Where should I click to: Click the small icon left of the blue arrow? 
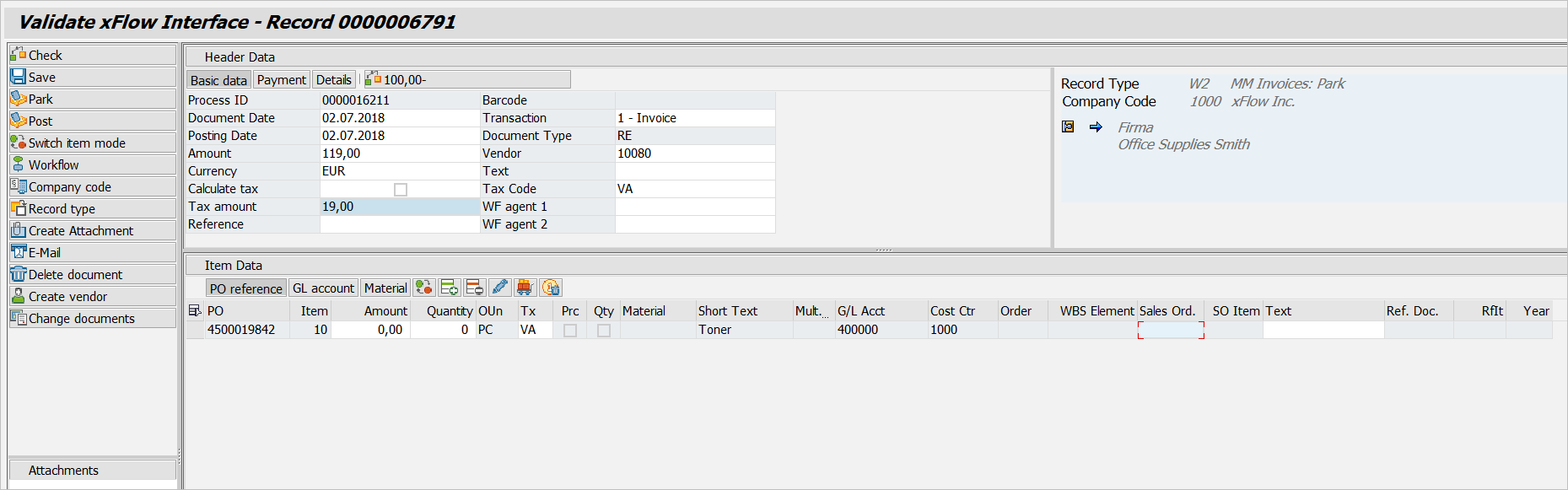click(x=1068, y=127)
